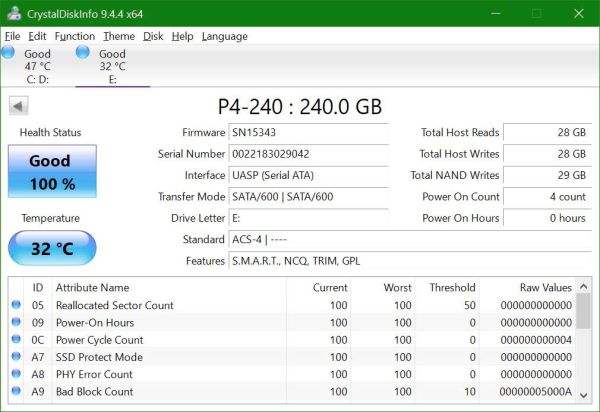Open the File menu

(x=12, y=36)
